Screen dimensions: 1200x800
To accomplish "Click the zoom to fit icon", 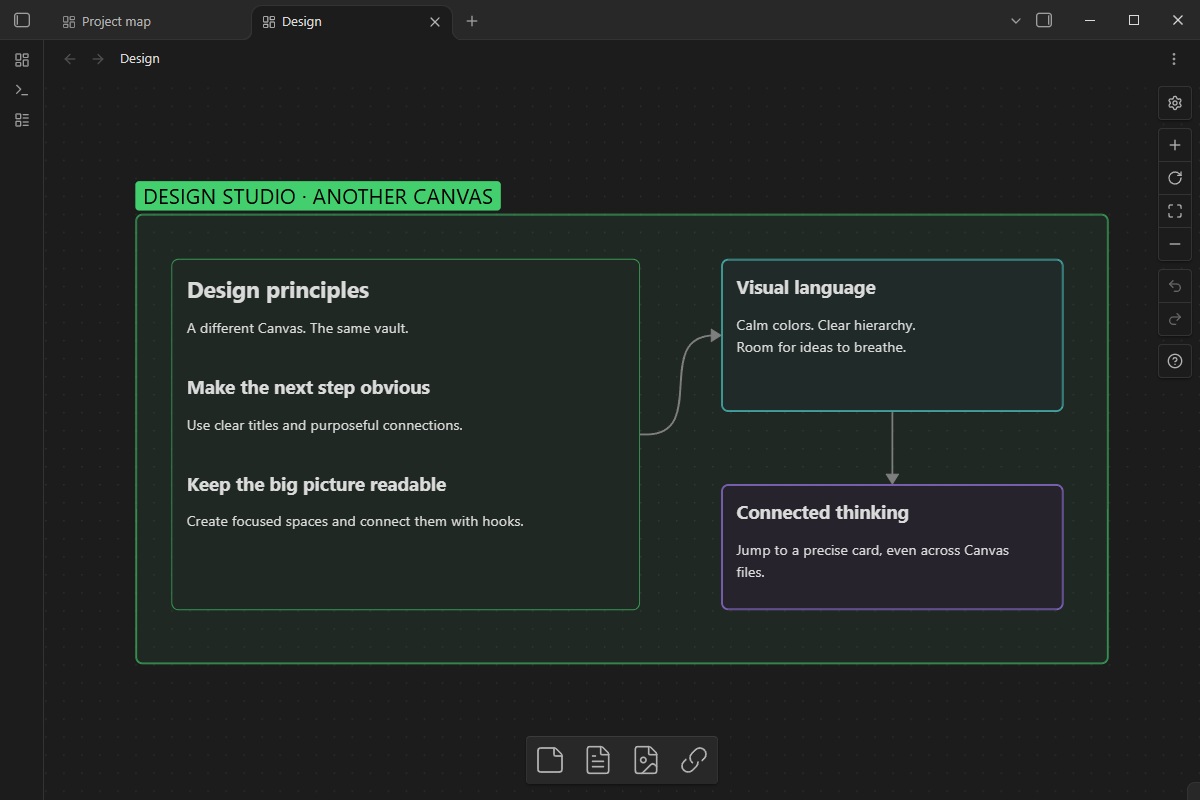I will point(1175,211).
